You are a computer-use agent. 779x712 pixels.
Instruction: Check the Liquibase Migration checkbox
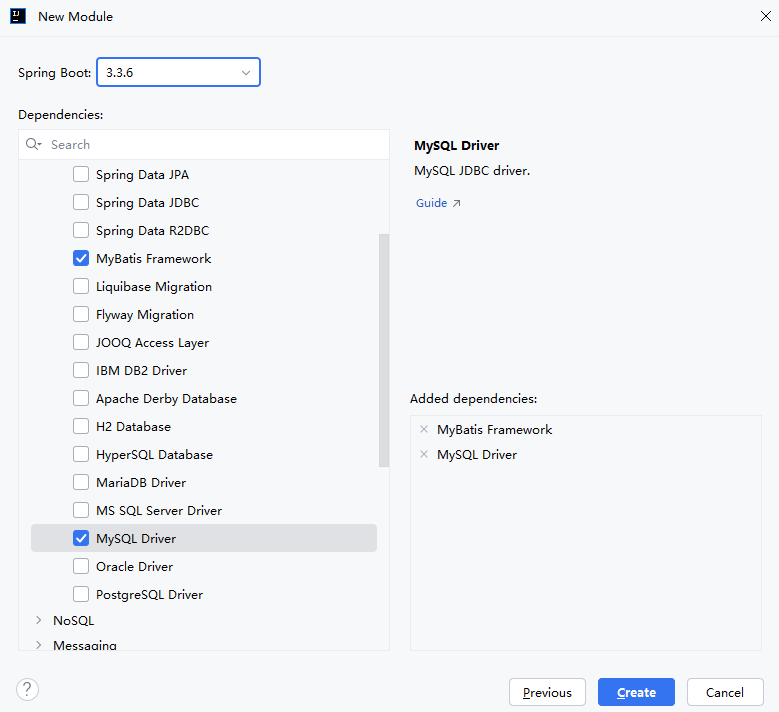[81, 286]
